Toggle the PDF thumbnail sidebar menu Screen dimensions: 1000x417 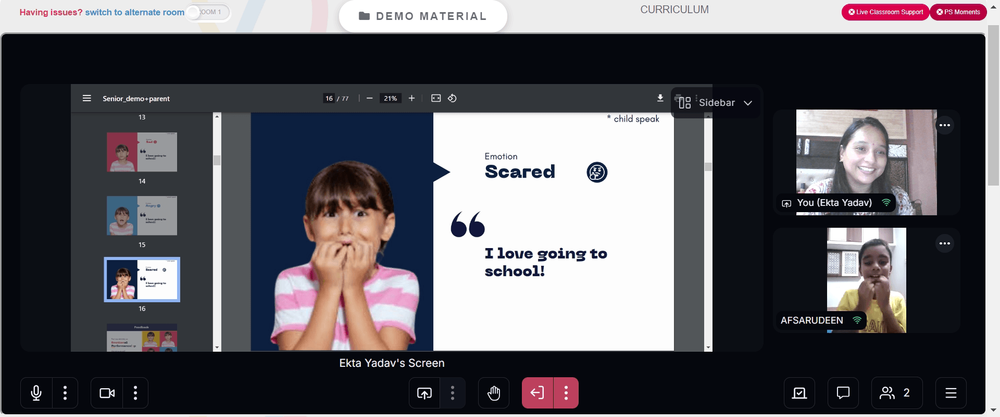(x=87, y=98)
